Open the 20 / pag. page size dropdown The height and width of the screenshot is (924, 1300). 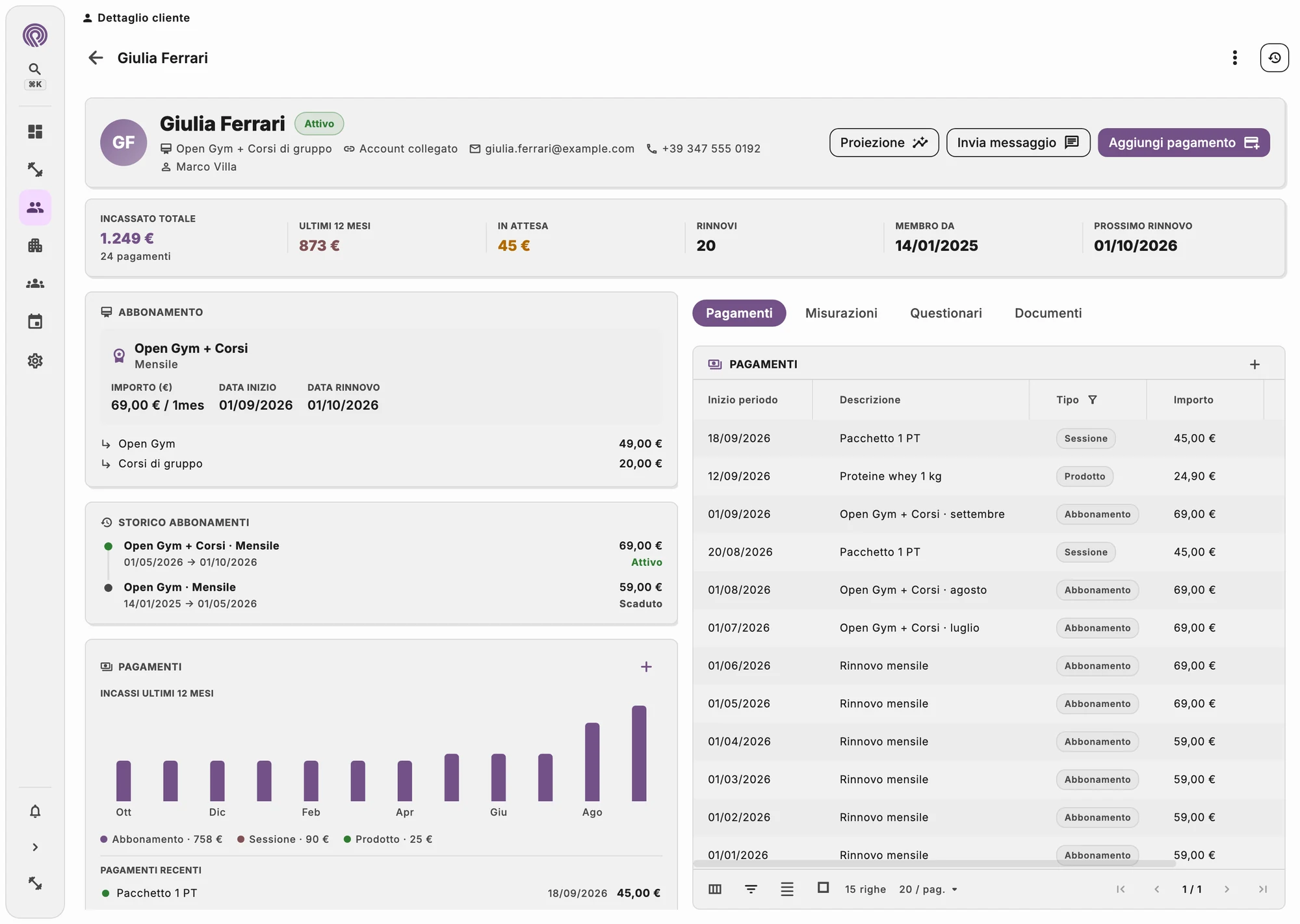click(x=929, y=889)
